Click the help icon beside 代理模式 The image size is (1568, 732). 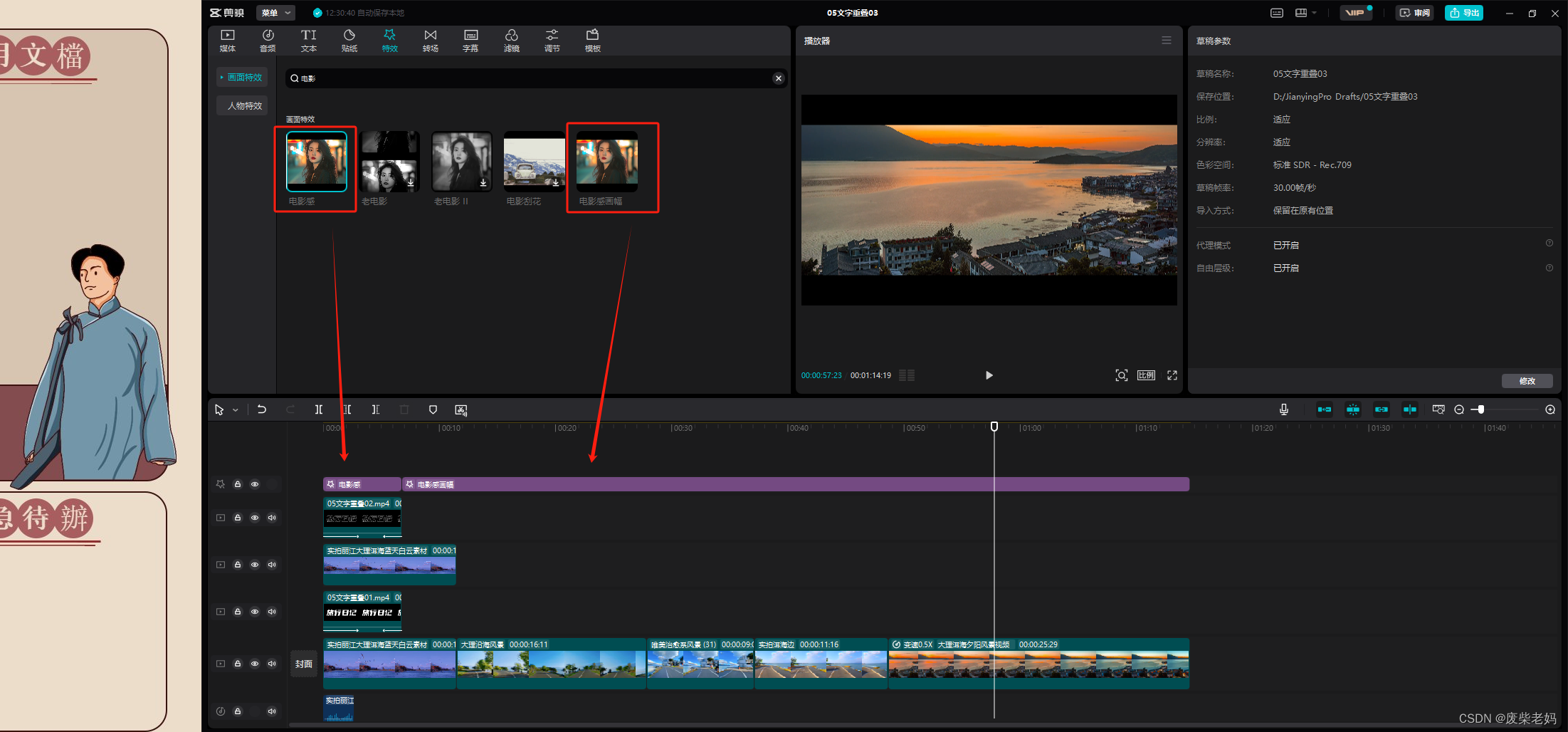1549,244
